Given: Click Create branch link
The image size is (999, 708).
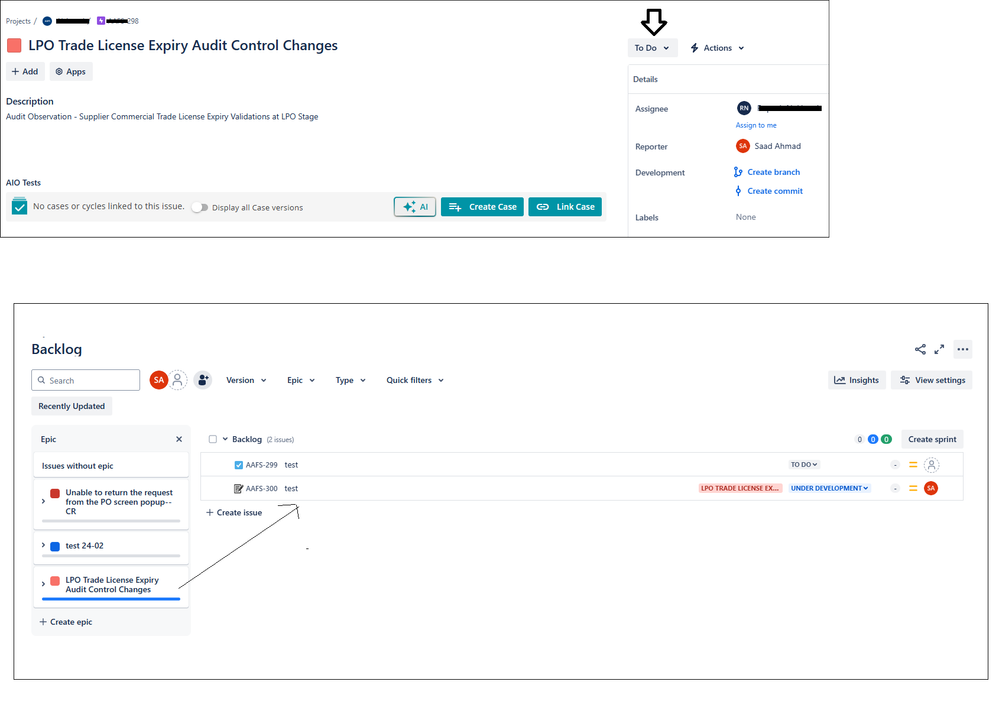Looking at the screenshot, I should coord(767,172).
